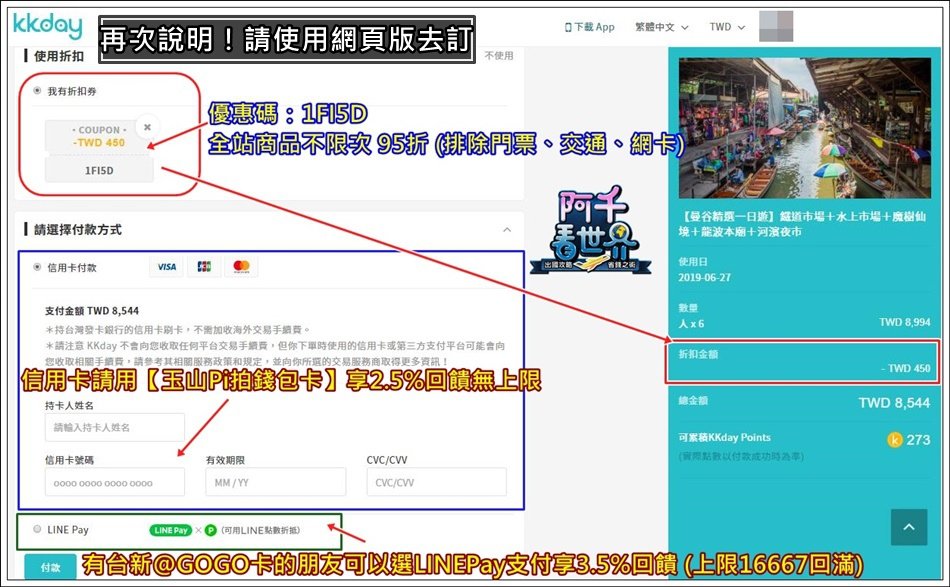Select the 我有折扣券 radio option
Screen dimensions: 950x587
click(x=38, y=91)
